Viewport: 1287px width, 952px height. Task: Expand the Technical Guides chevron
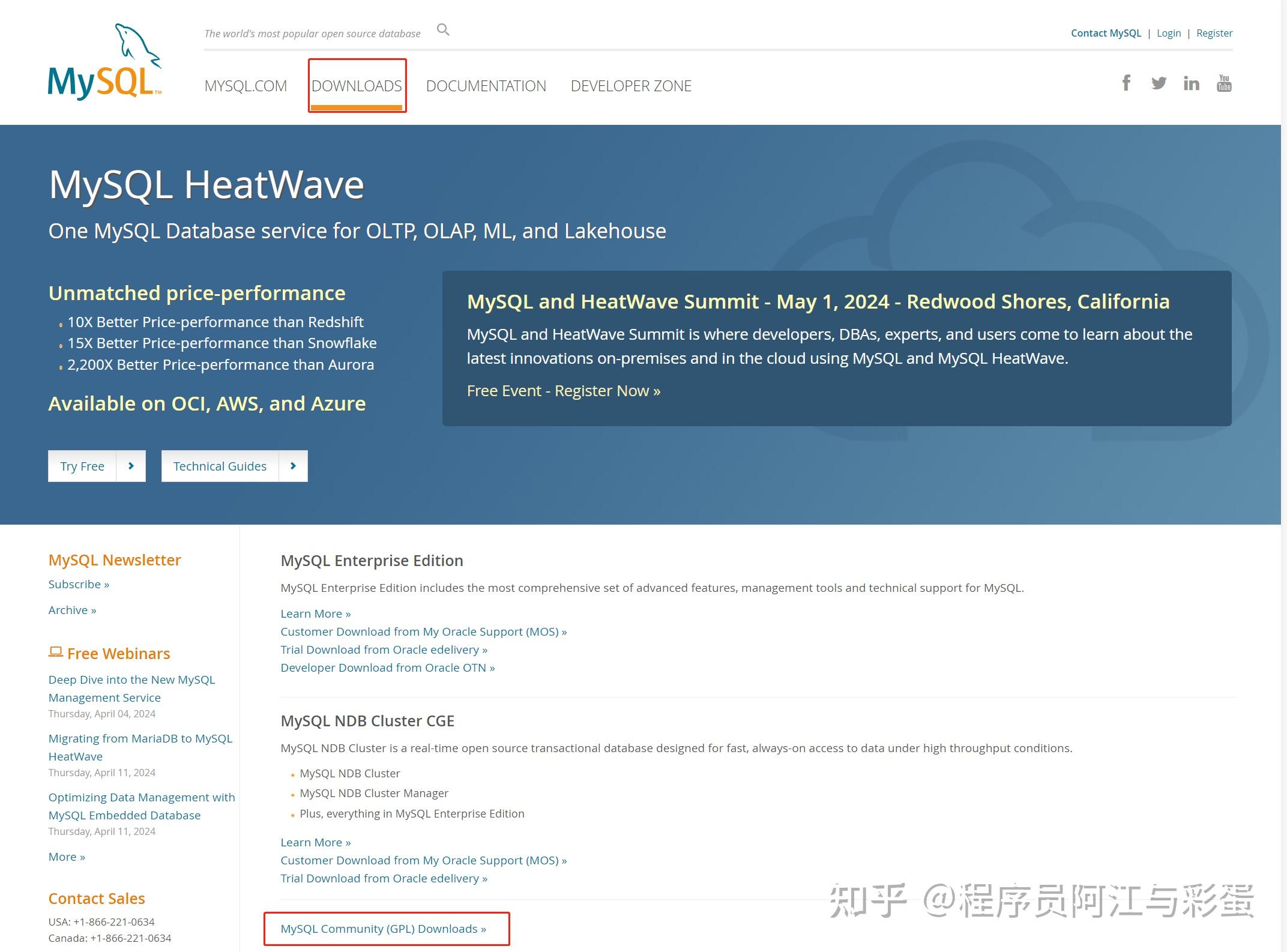(293, 466)
